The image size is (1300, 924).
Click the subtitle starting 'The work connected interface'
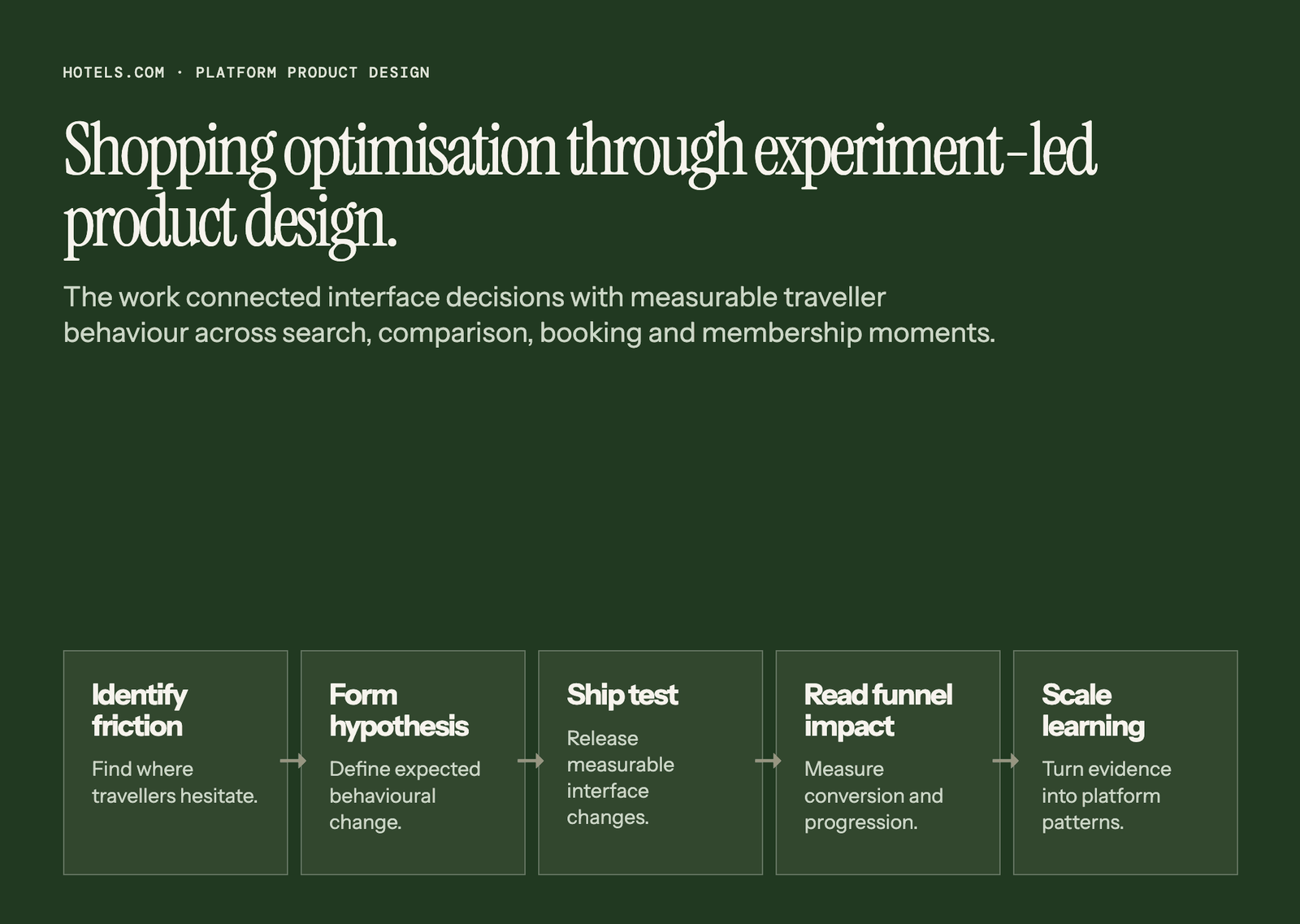(530, 315)
